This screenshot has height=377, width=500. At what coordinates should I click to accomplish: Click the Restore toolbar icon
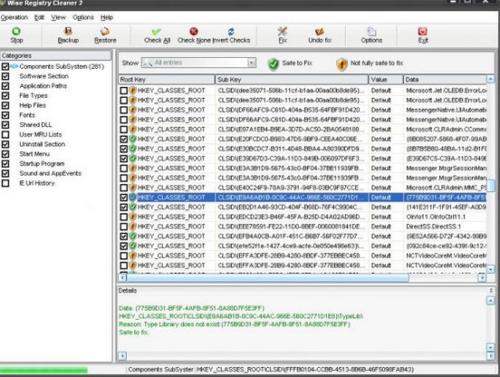coord(105,31)
